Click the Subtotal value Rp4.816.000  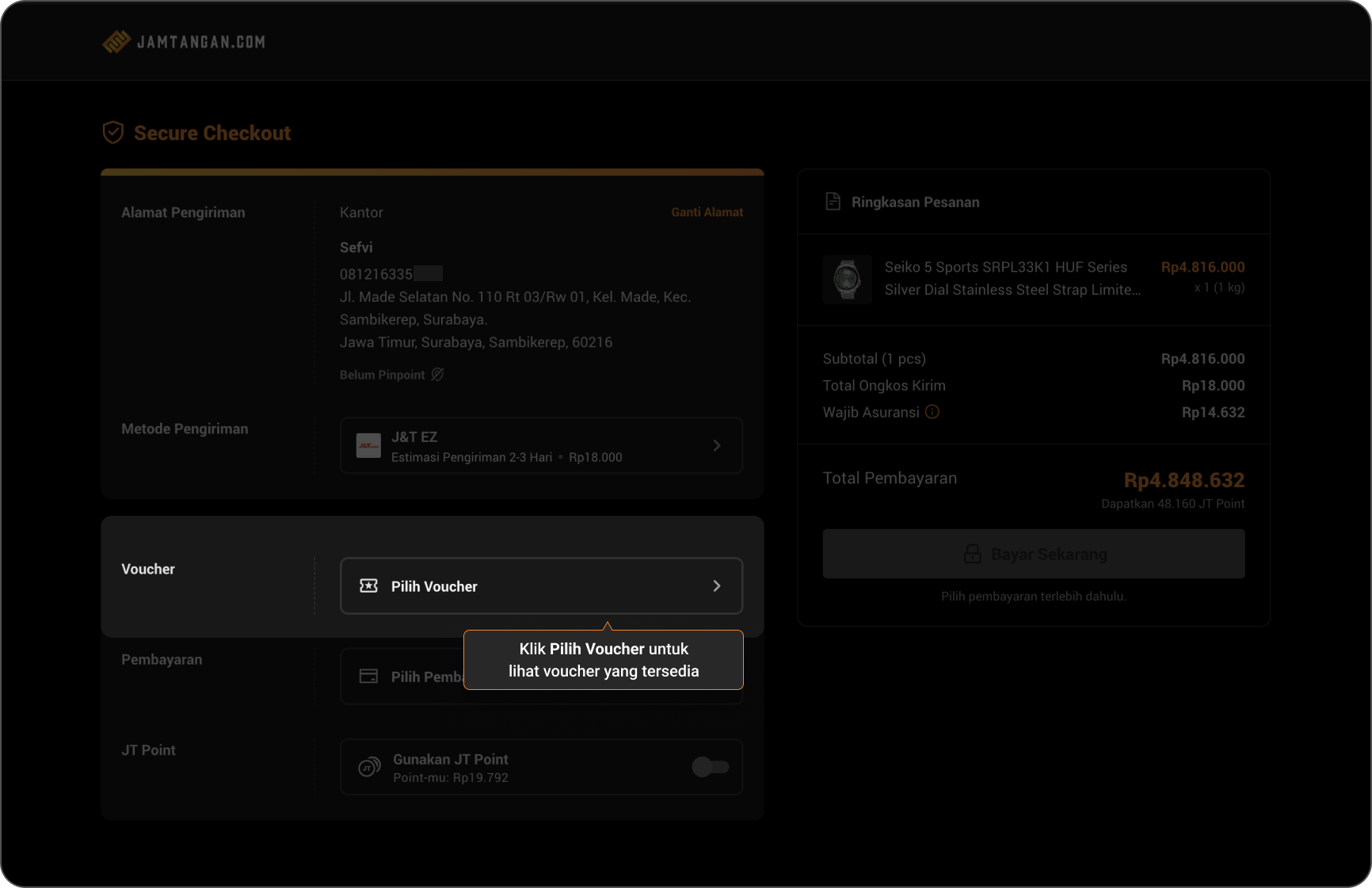[1202, 359]
